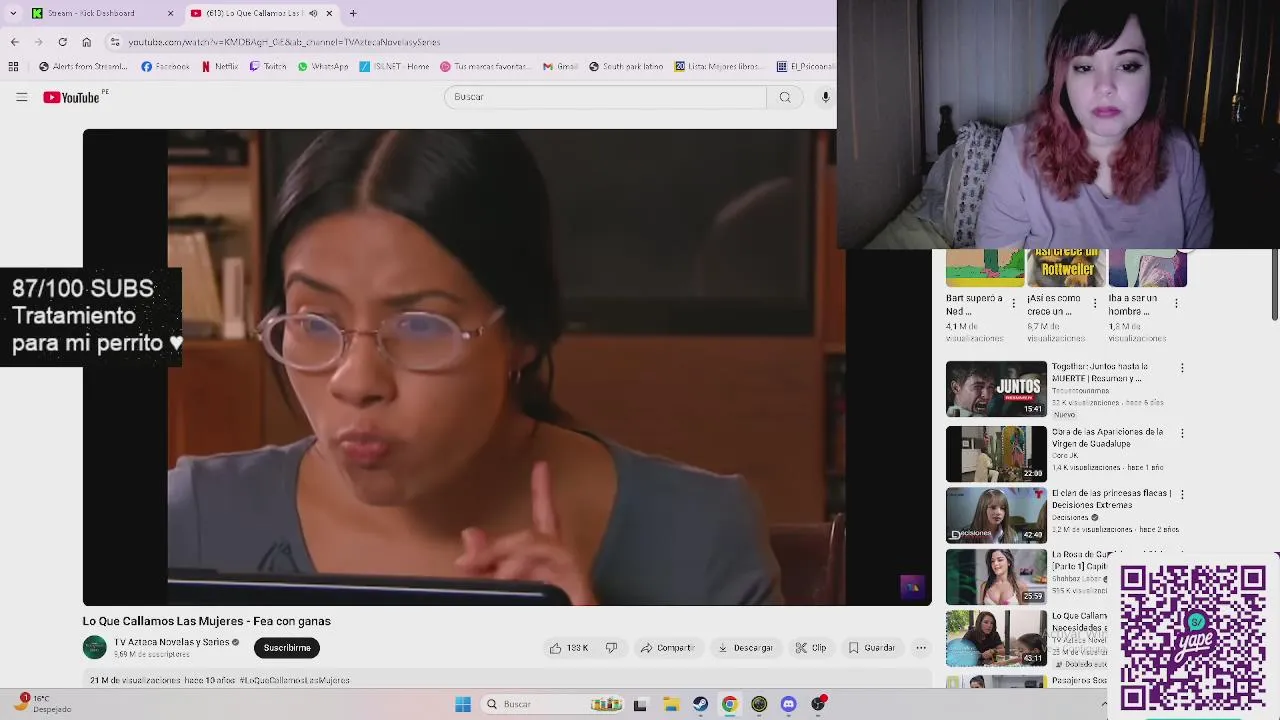The image size is (1280, 720).
Task: Click the browser home button
Action: point(86,42)
